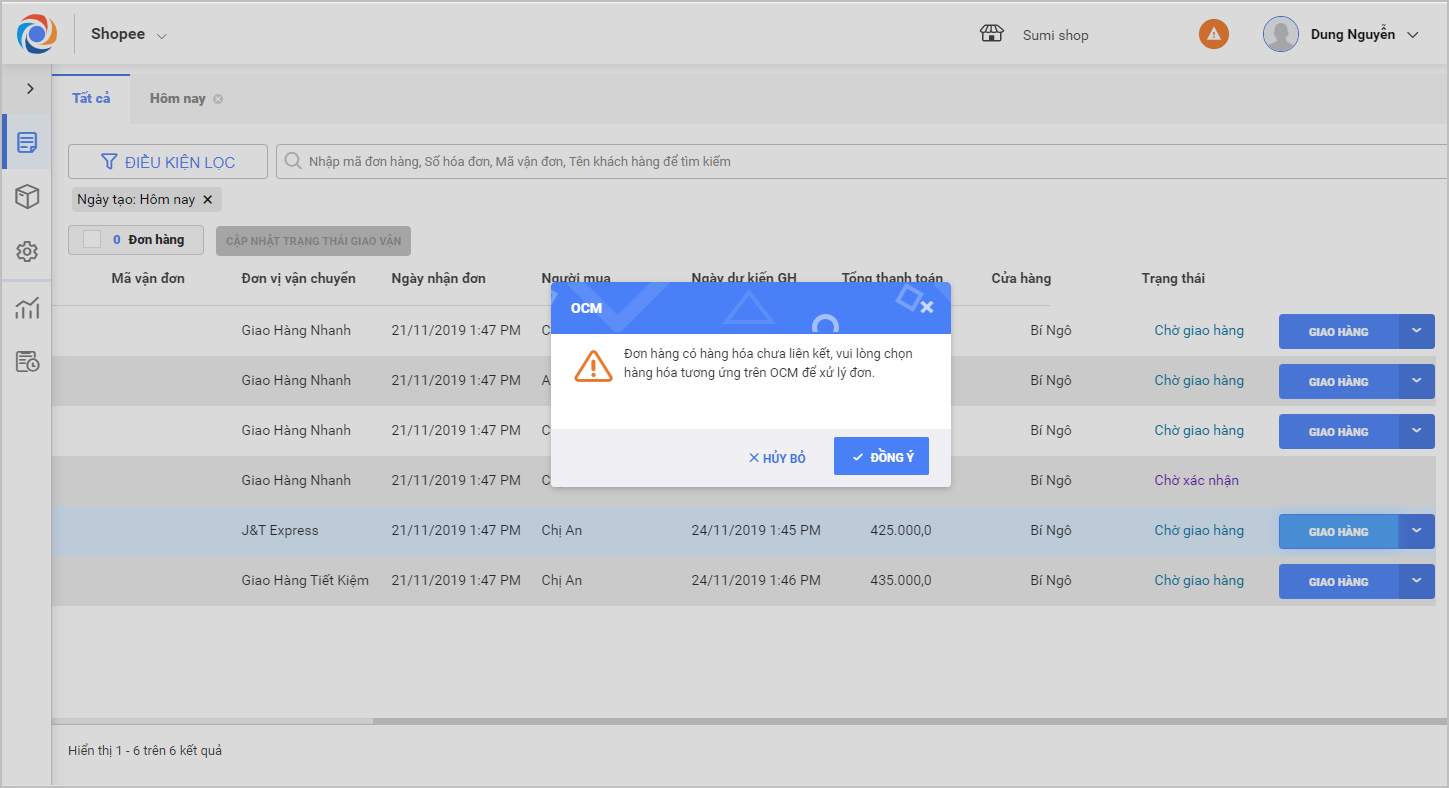Expand the Shopee channel dropdown

tap(162, 36)
